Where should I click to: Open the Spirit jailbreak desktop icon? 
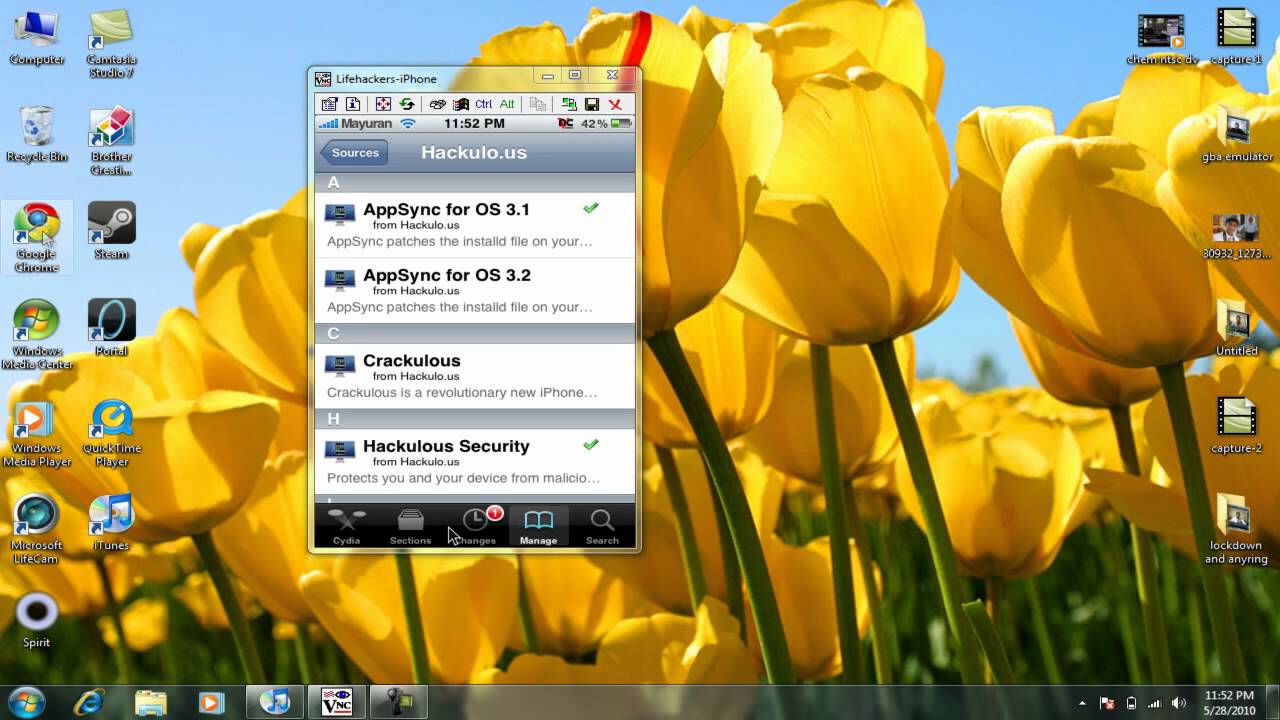37,621
